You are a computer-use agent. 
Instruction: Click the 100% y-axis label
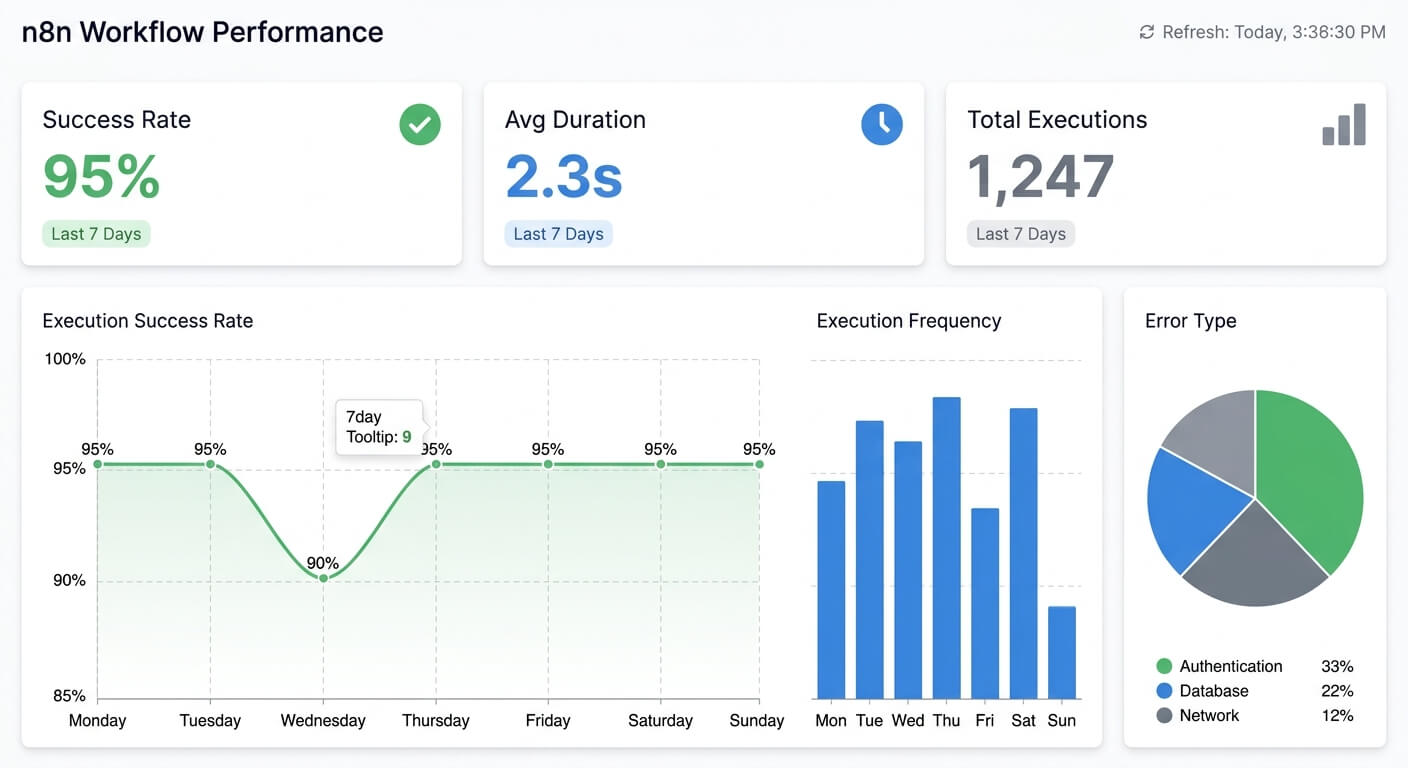(65, 359)
